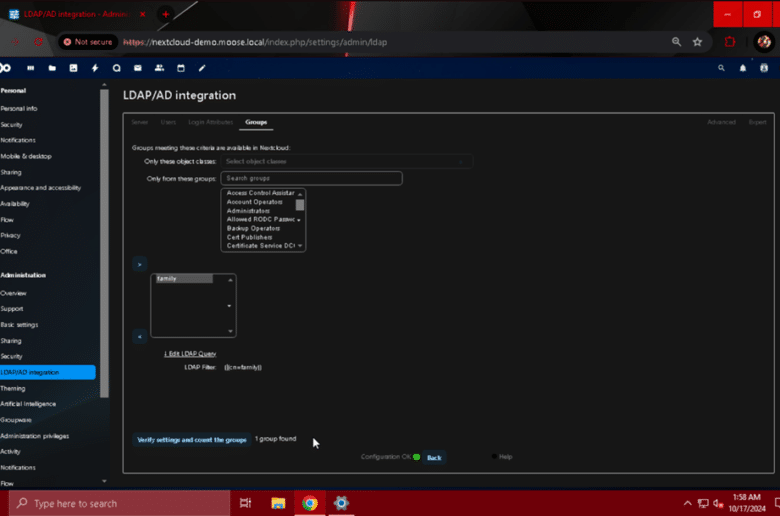780x516 pixels.
Task: Open the Nextcloud logo home link
Action: (5, 68)
